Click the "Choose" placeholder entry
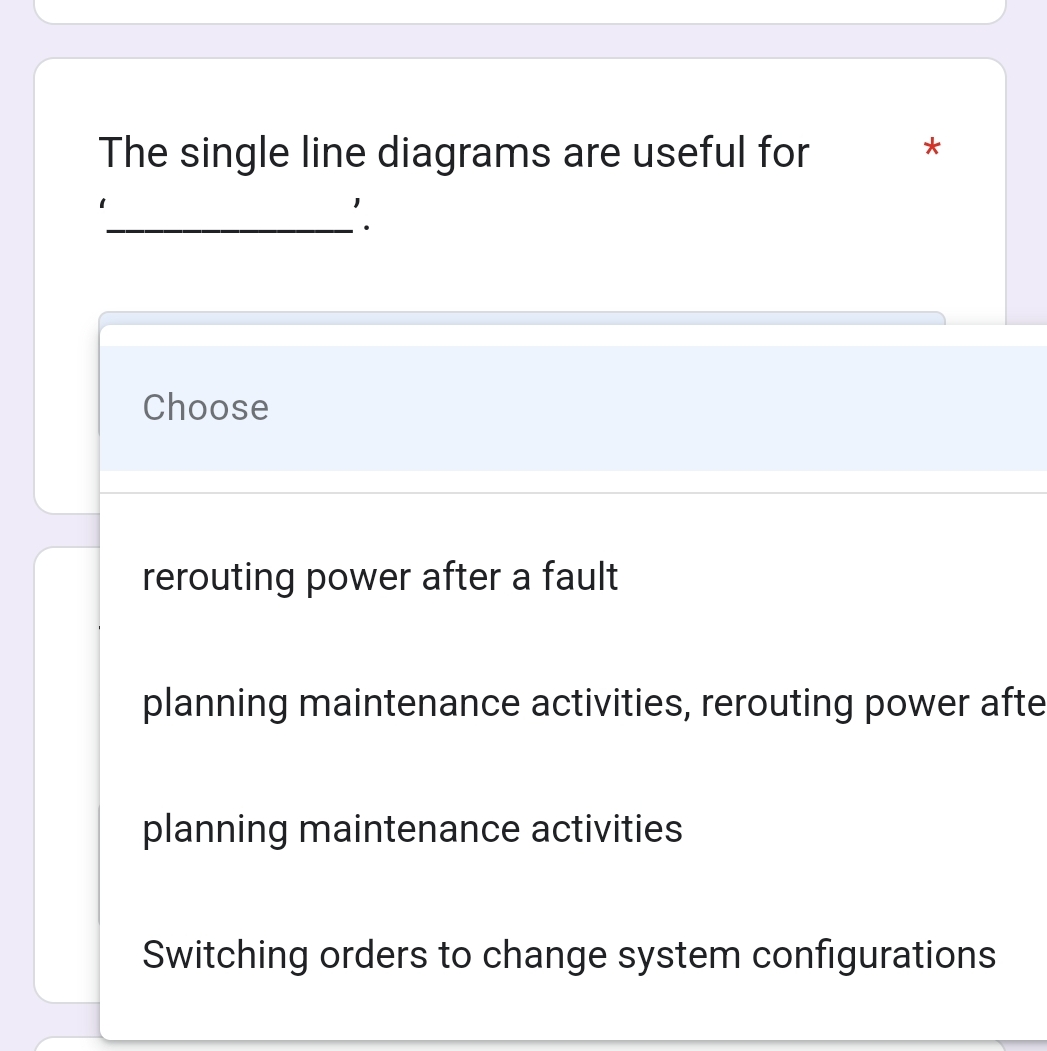This screenshot has height=1051, width=1047. [x=205, y=407]
